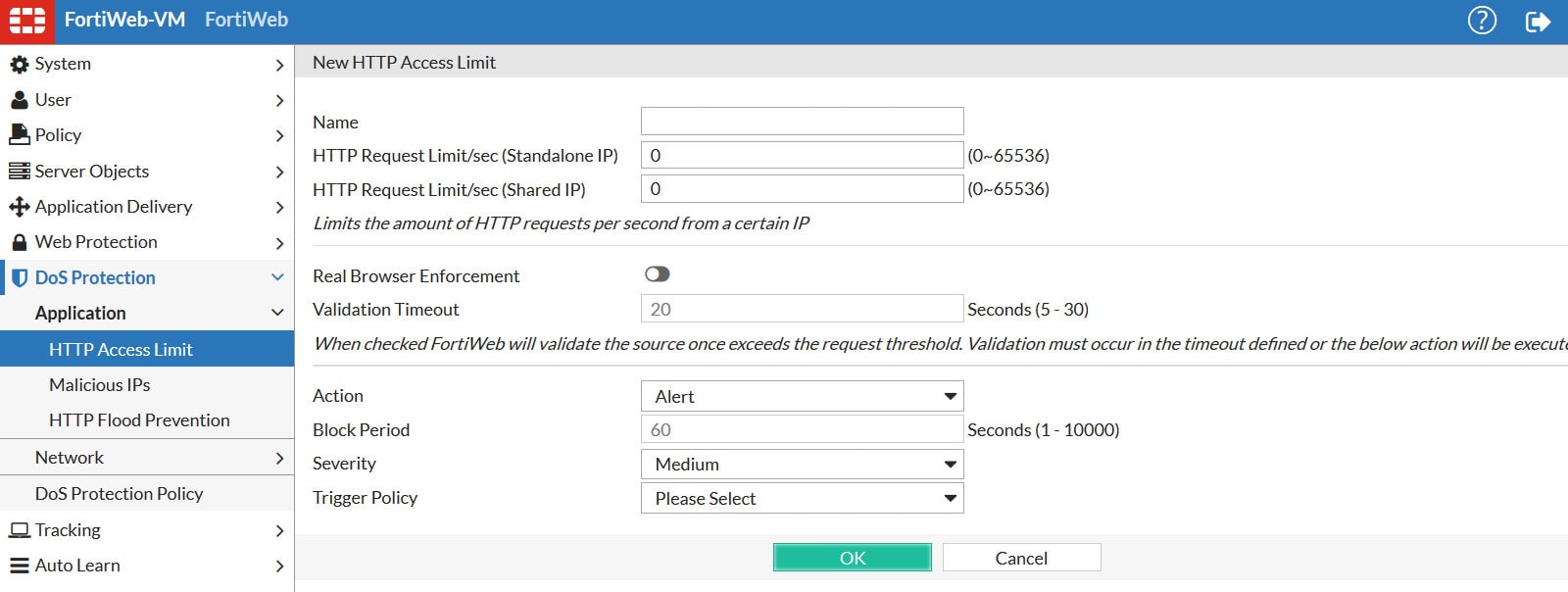Click the Cancel button

(x=1021, y=558)
